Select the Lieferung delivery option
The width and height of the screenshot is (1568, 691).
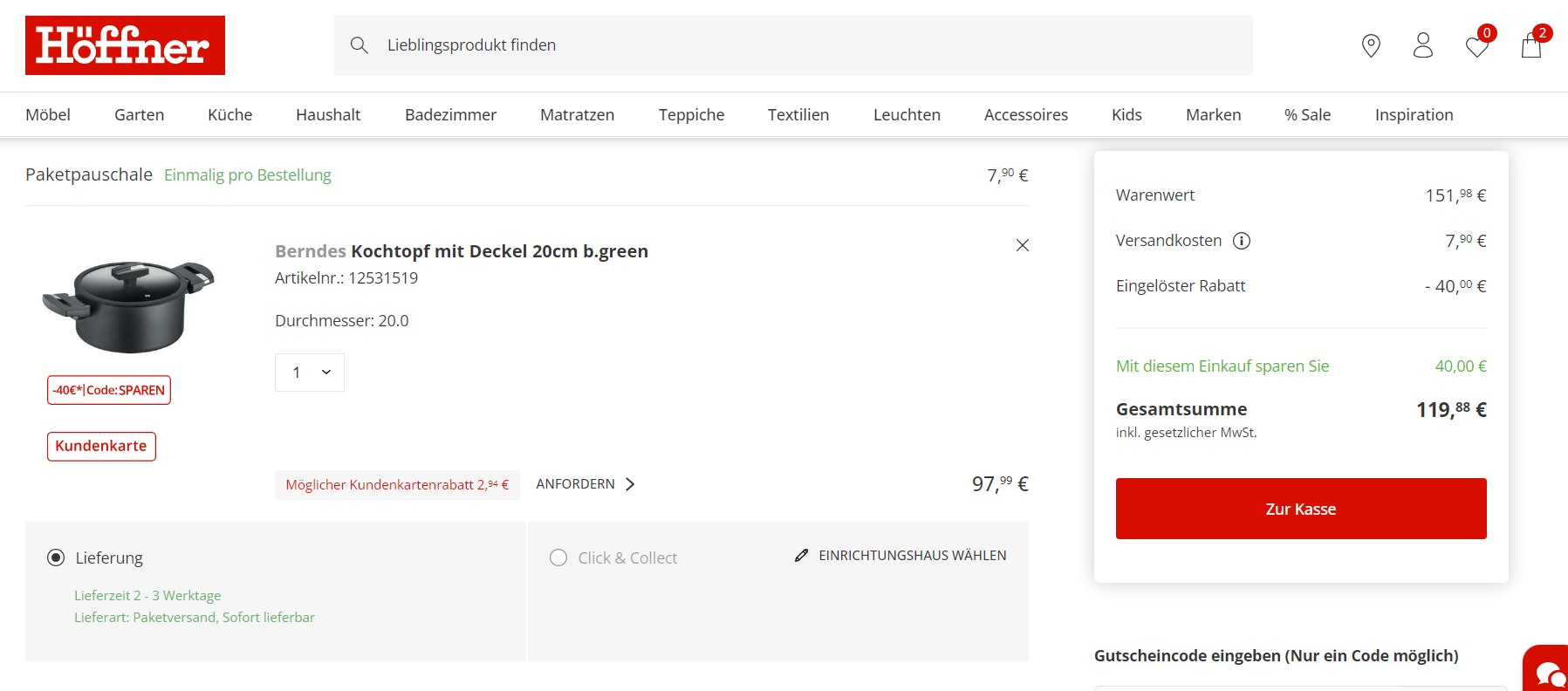[x=56, y=558]
